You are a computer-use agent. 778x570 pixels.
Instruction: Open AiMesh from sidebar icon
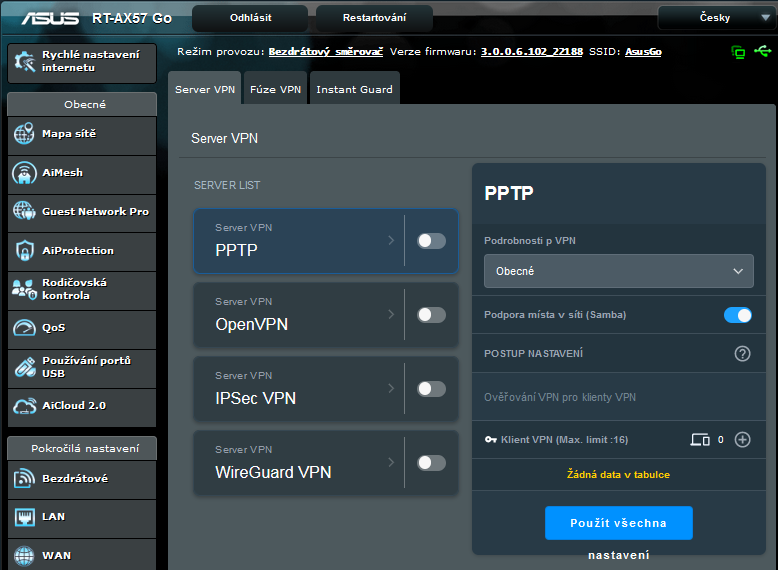(x=25, y=173)
